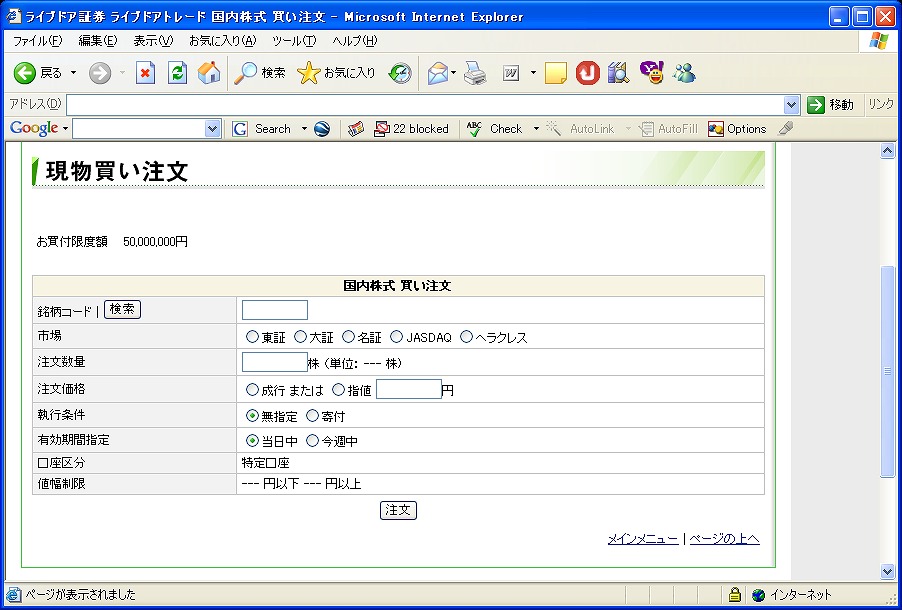Follow the ページの上へ link
902x610 pixels.
(725, 539)
